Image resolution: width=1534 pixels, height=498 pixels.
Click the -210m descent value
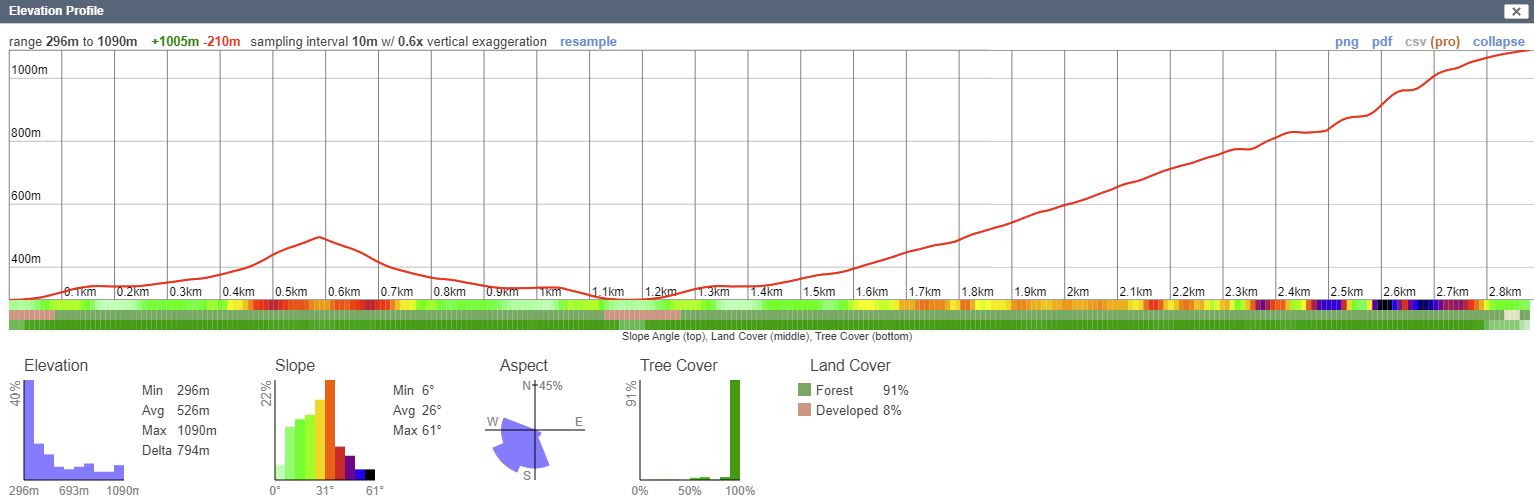(223, 42)
